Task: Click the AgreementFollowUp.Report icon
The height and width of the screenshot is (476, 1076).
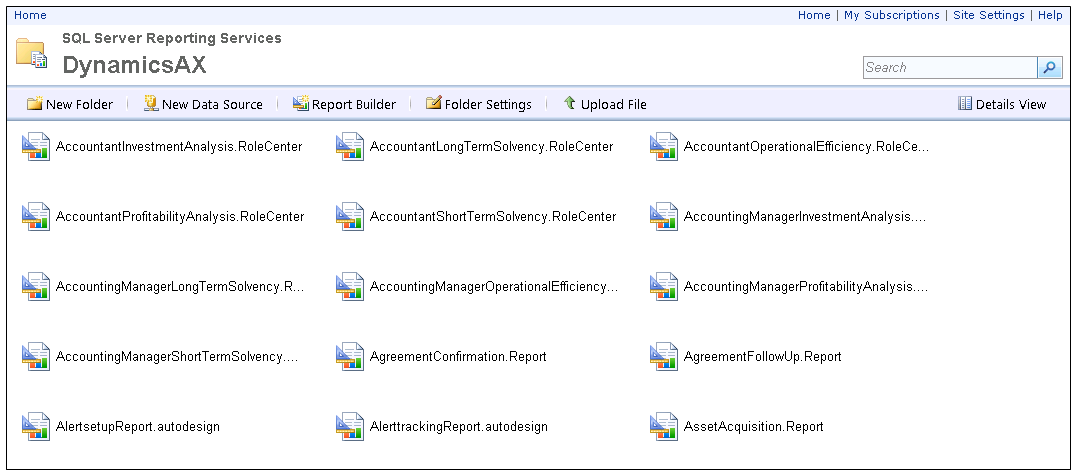Action: click(664, 356)
